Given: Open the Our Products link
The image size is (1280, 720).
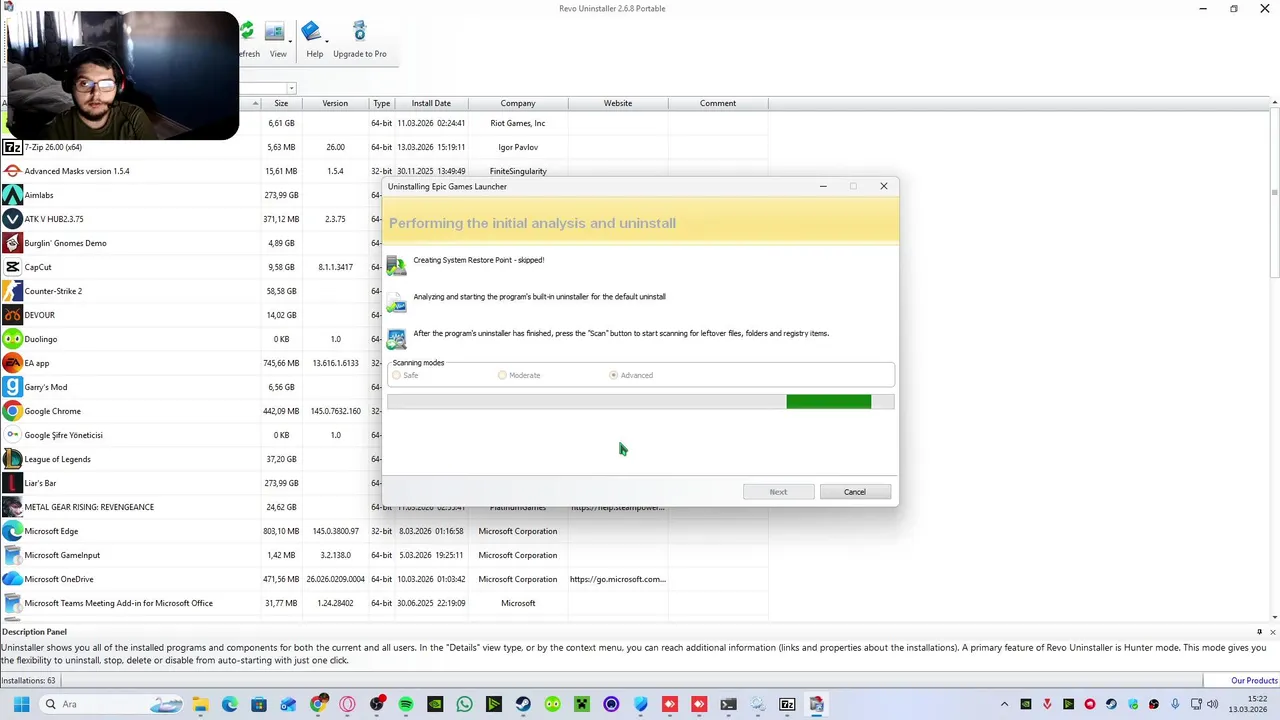Looking at the screenshot, I should click(x=1254, y=681).
